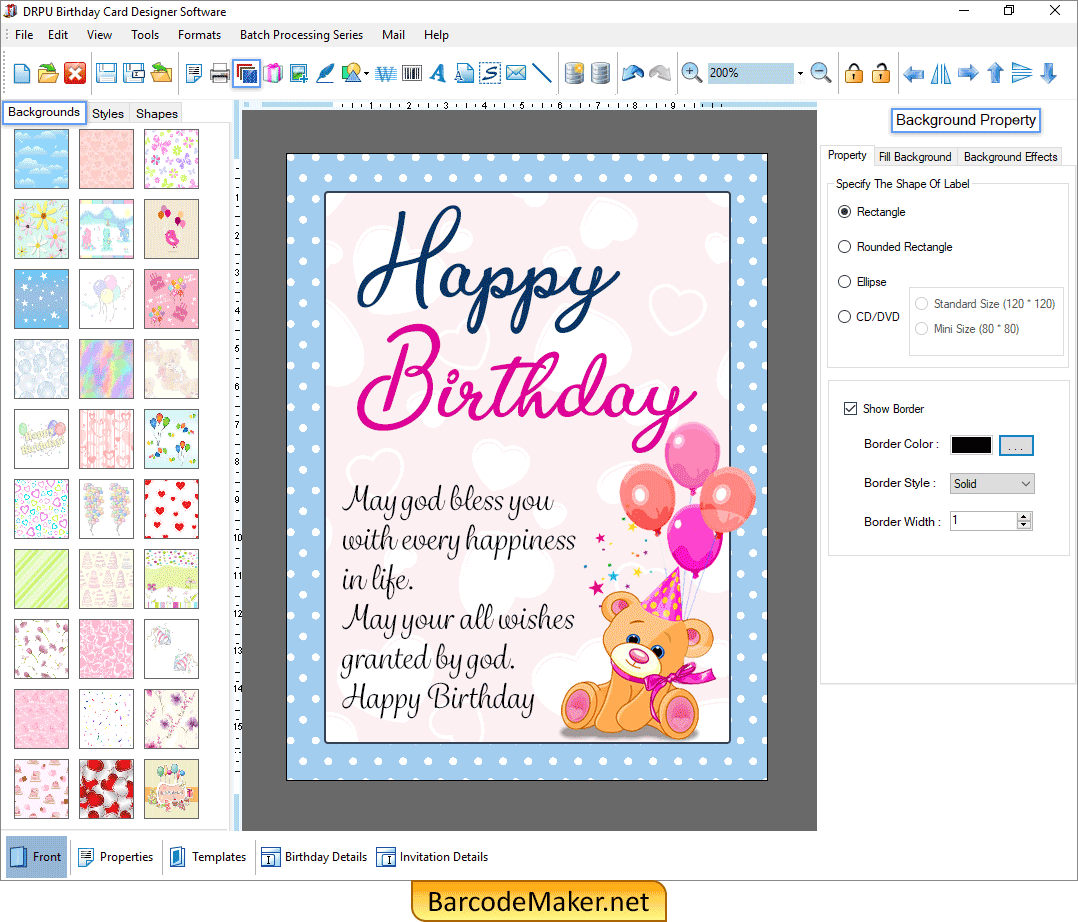
Task: Click the envelope mail icon
Action: tap(516, 72)
